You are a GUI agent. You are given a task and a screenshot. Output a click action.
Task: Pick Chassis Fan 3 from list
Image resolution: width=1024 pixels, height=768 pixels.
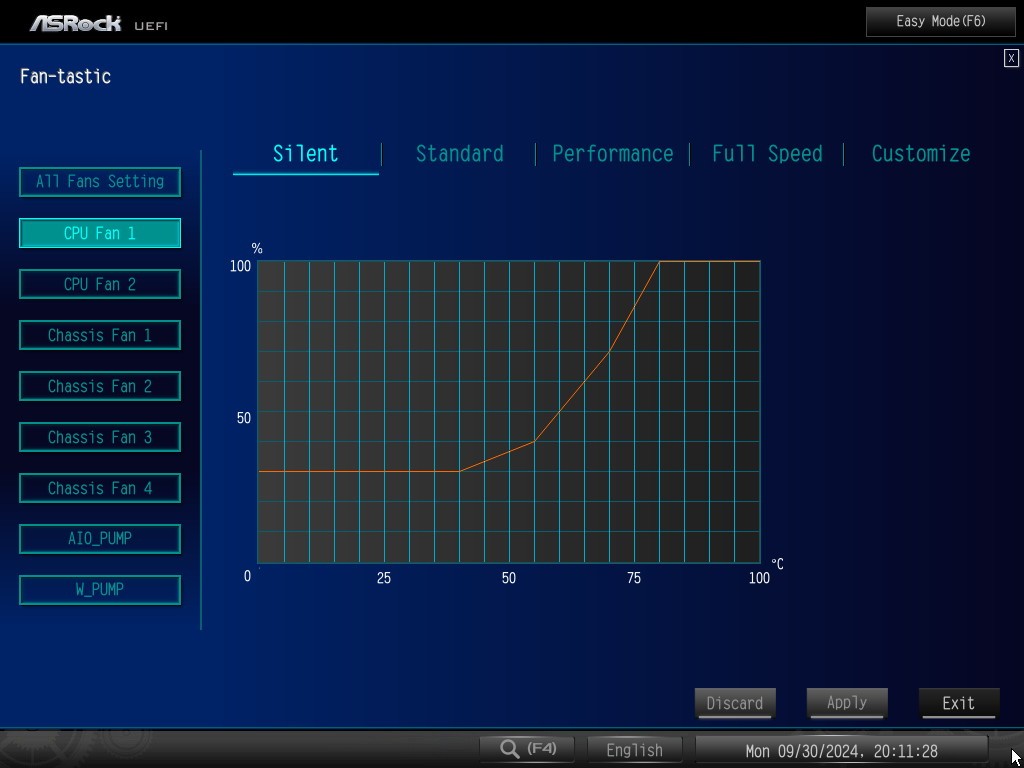click(x=100, y=437)
